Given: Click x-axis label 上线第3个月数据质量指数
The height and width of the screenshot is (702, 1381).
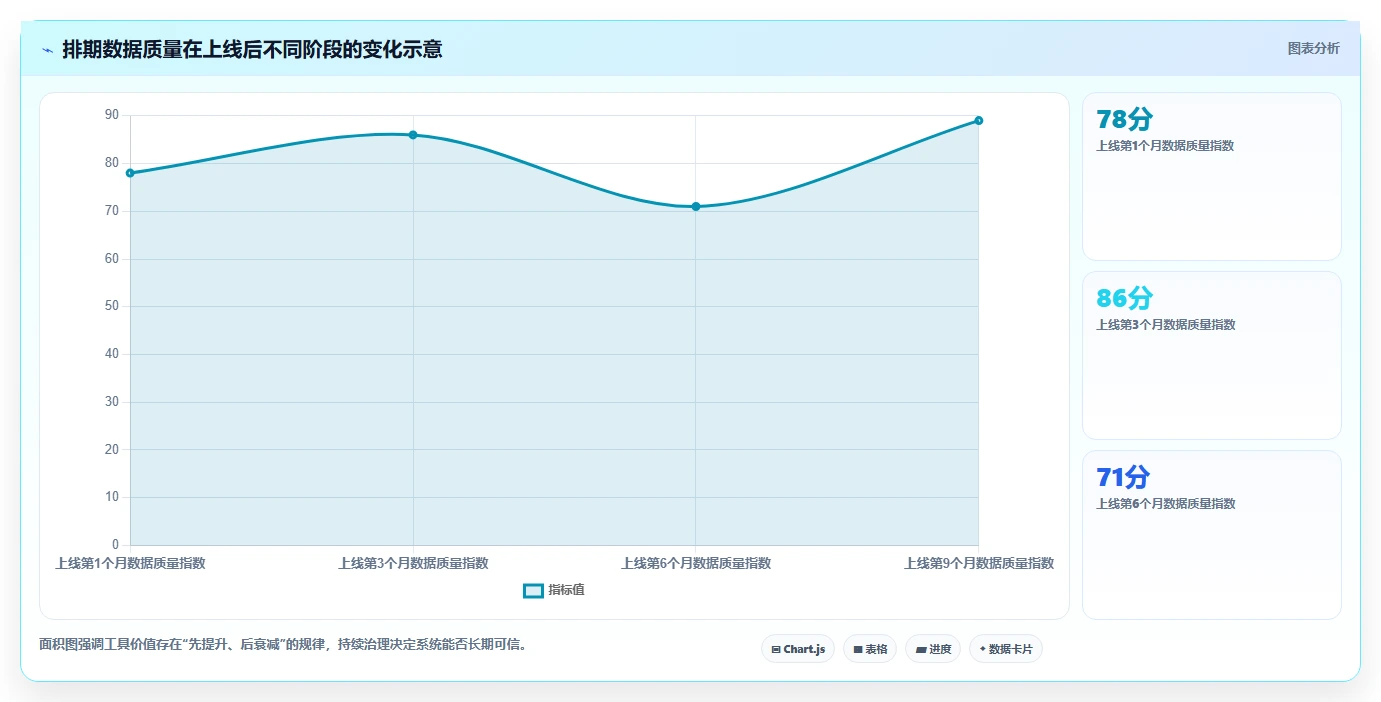Looking at the screenshot, I should [x=413, y=564].
